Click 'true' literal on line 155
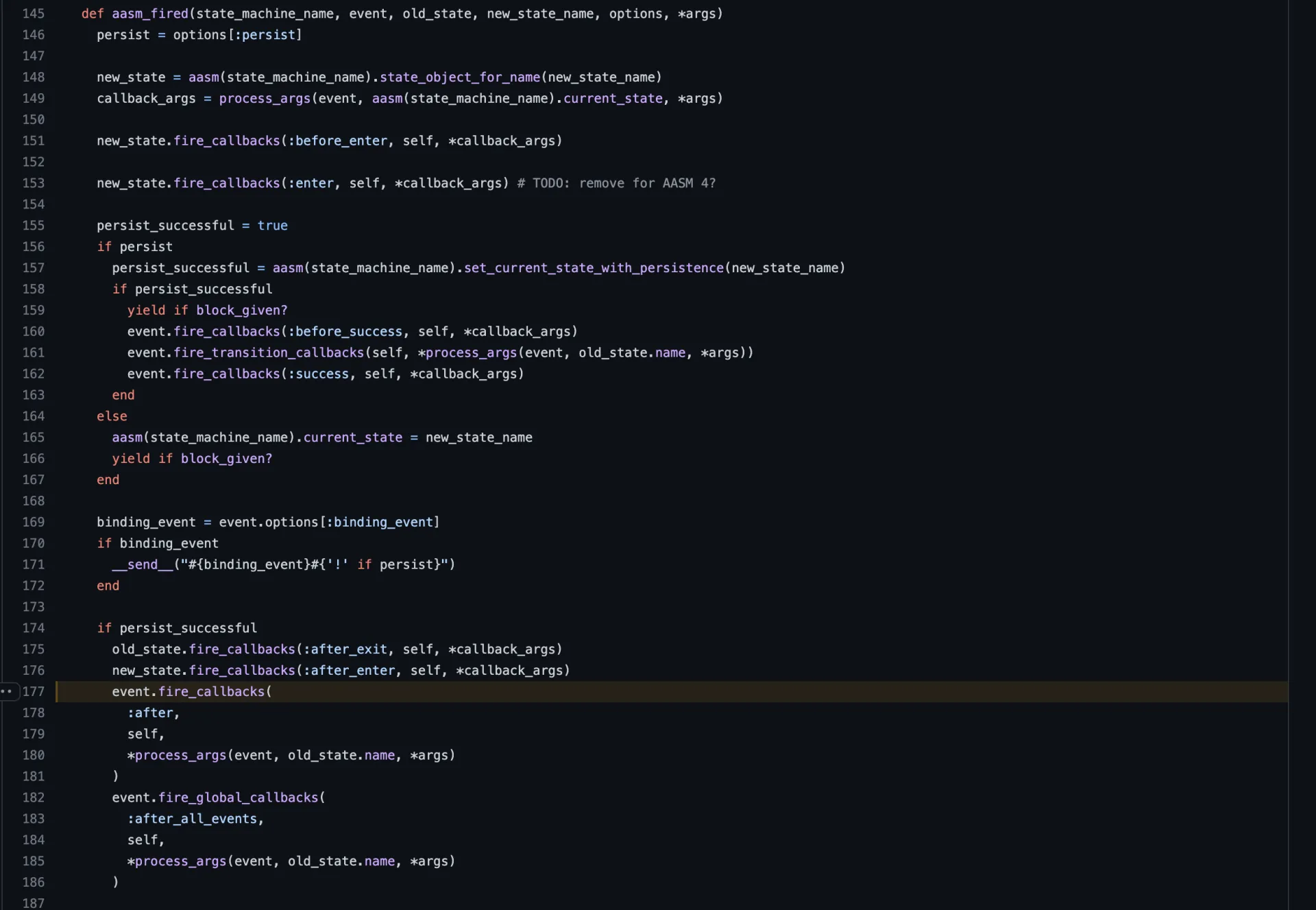Viewport: 1316px width, 910px height. [272, 226]
